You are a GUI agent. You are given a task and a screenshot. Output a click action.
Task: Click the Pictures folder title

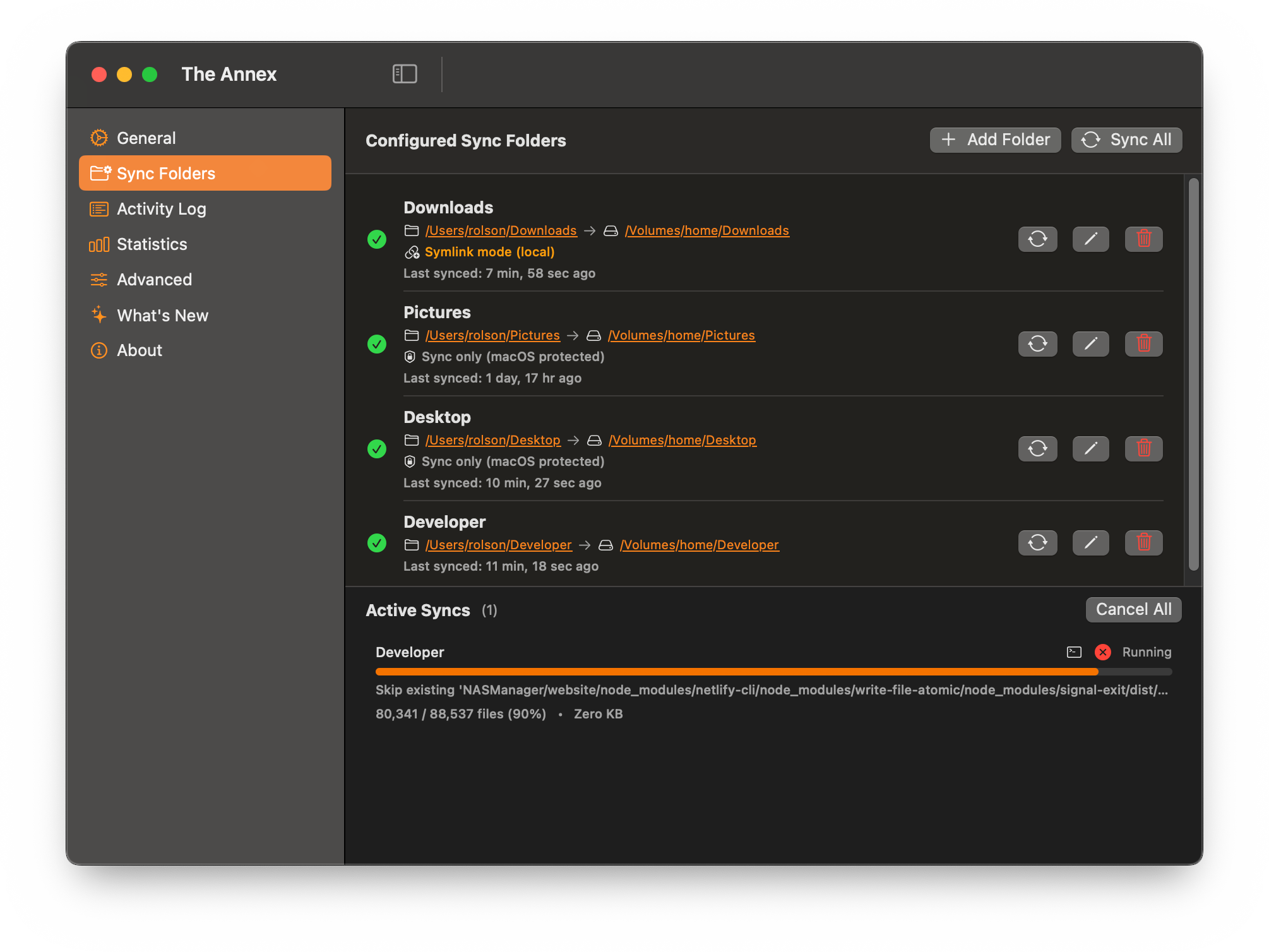(437, 312)
